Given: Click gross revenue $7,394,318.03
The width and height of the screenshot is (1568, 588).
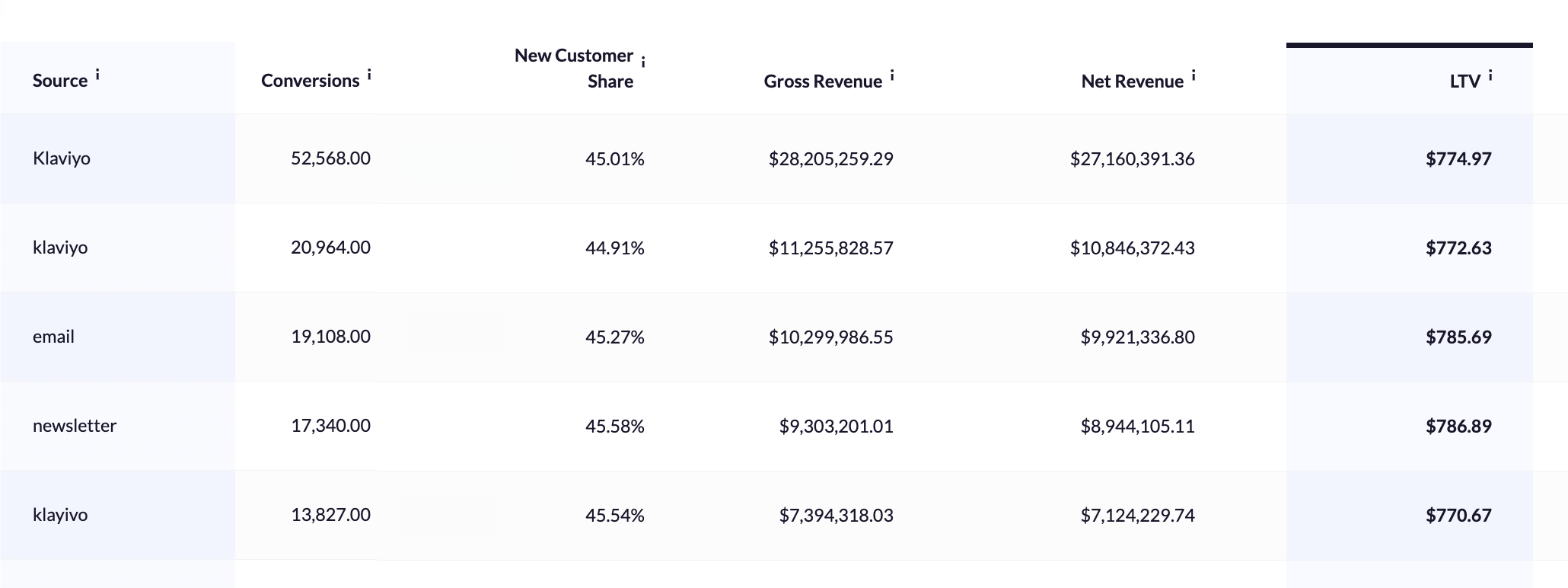Looking at the screenshot, I should tap(837, 516).
